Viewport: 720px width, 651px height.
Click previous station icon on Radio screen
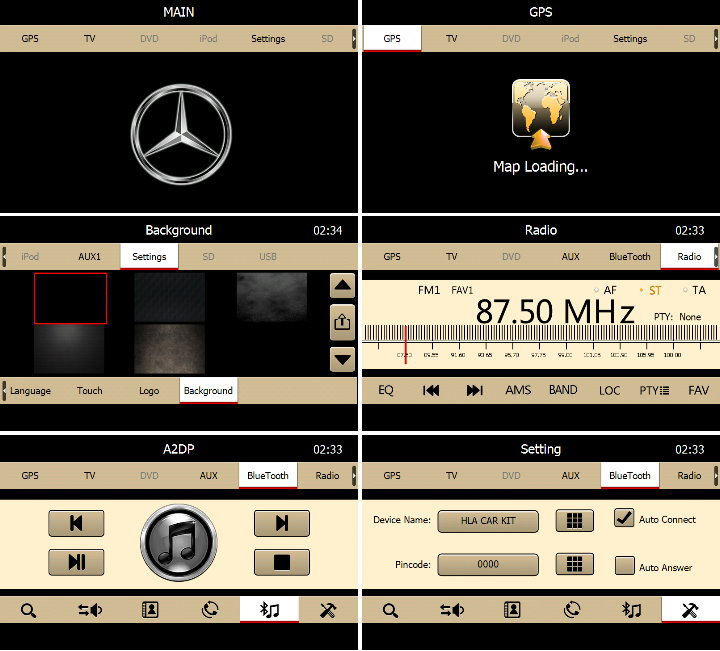pos(430,390)
